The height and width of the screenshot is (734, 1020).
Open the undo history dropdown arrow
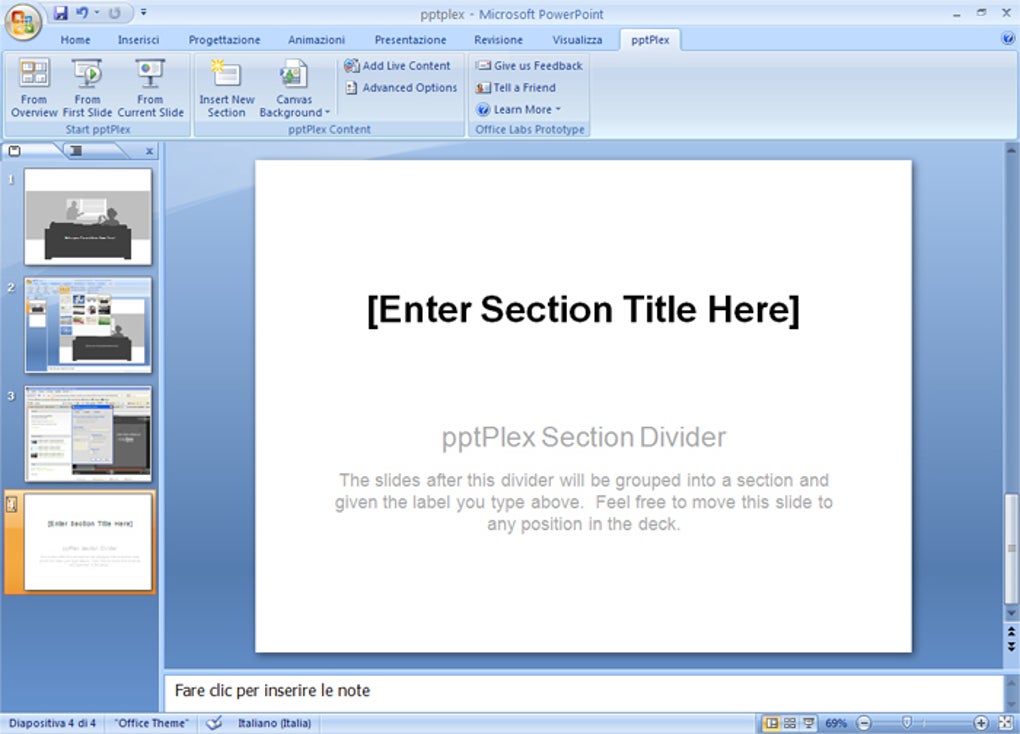pos(97,13)
